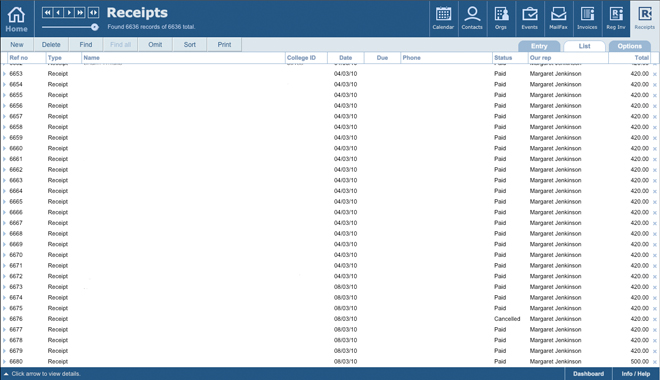Expand details for receipt 6675
Viewport: 660px width, 380px height.
point(4,308)
